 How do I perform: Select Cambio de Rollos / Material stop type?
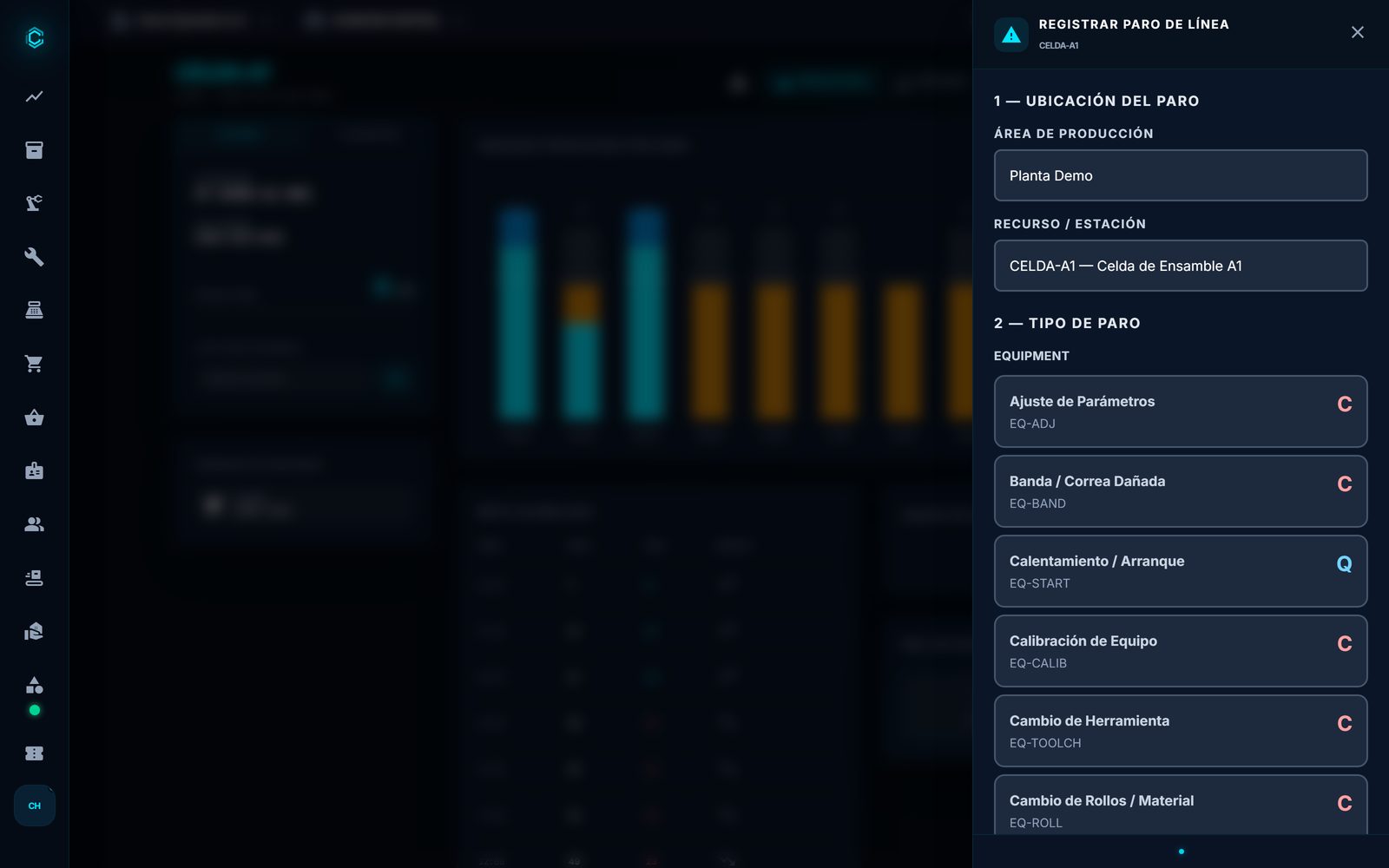coord(1181,806)
